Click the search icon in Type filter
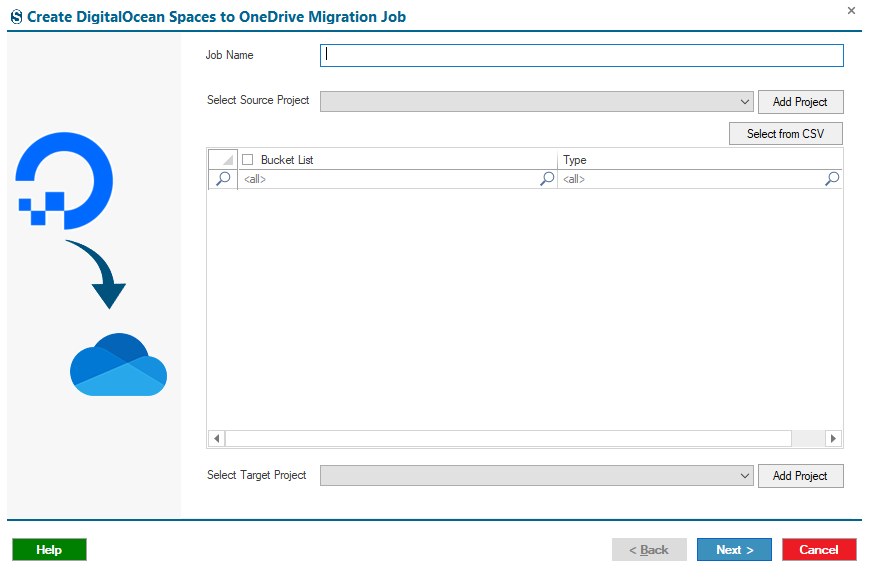This screenshot has height=573, width=869. 832,178
